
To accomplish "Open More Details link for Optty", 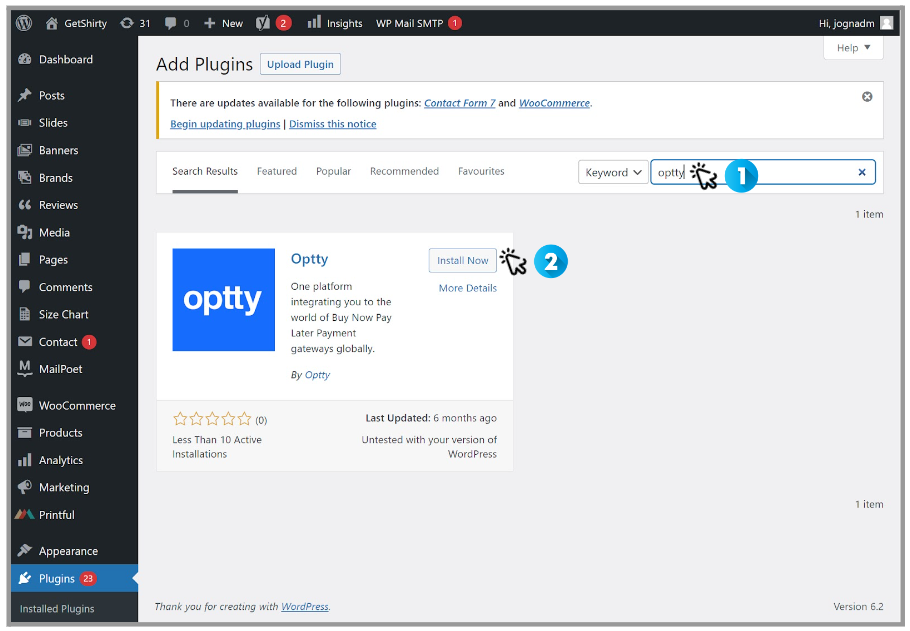I will pos(467,288).
